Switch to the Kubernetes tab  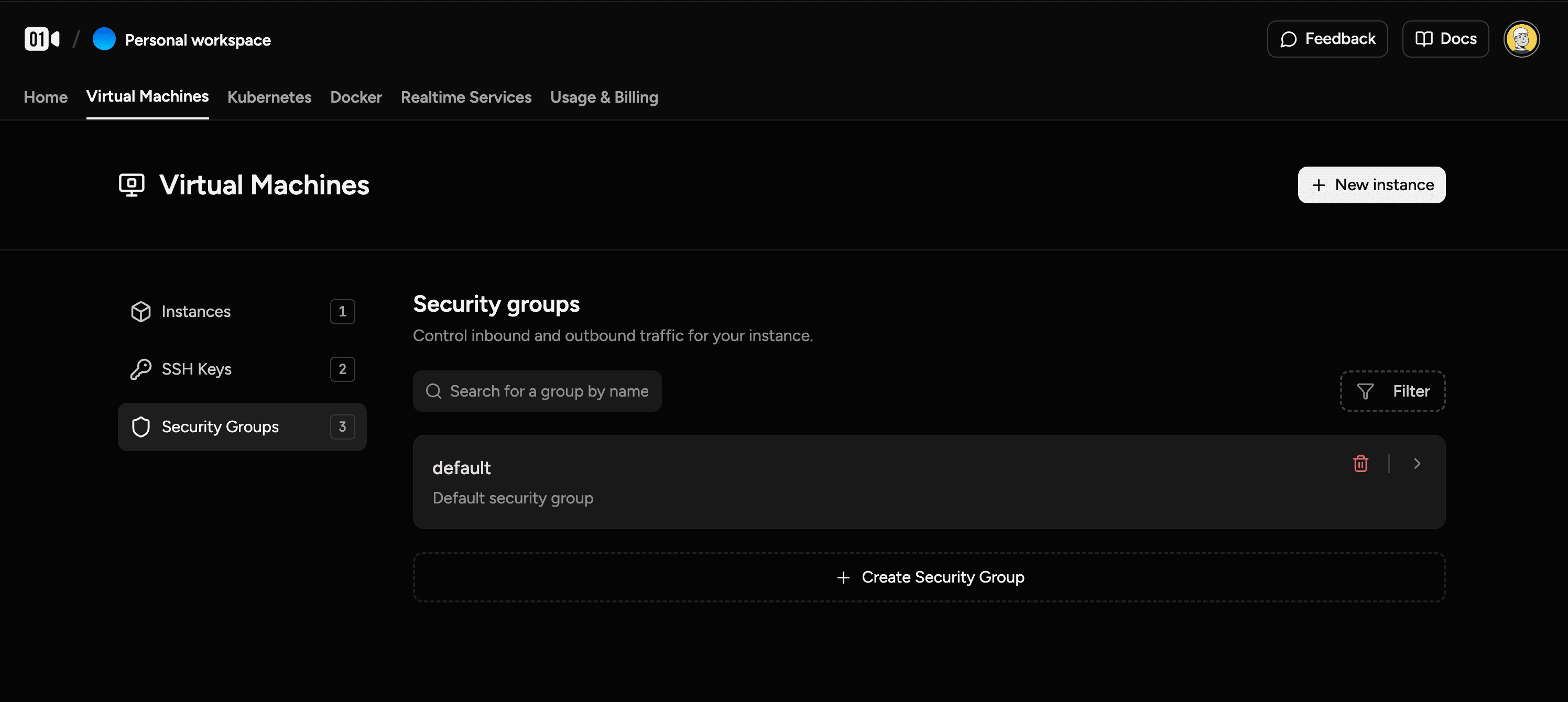(x=270, y=97)
